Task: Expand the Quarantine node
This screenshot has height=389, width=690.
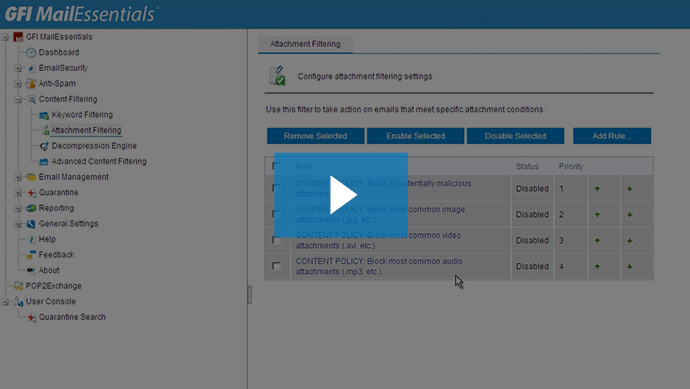Action: (x=18, y=193)
